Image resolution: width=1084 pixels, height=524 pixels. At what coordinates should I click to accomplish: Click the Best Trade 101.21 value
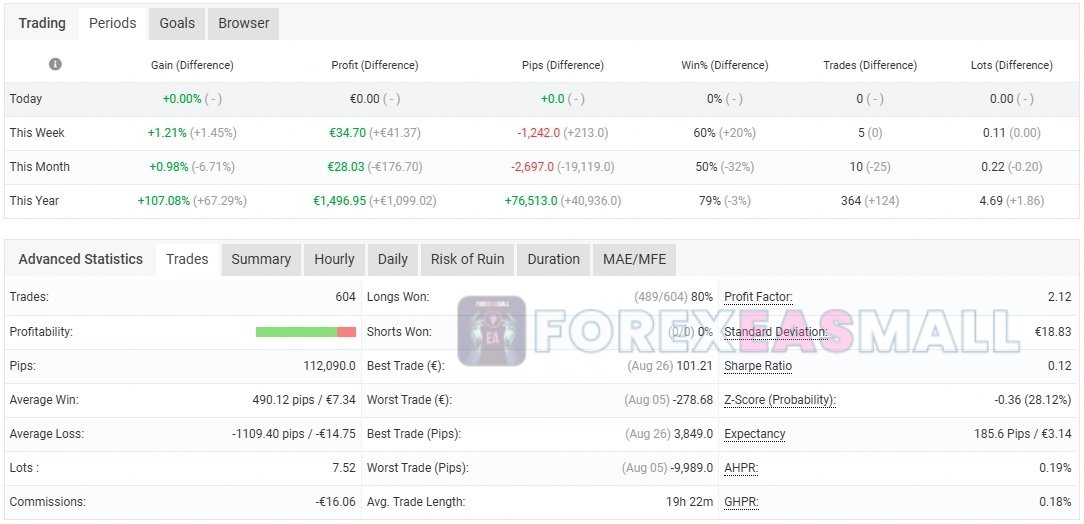(x=695, y=366)
